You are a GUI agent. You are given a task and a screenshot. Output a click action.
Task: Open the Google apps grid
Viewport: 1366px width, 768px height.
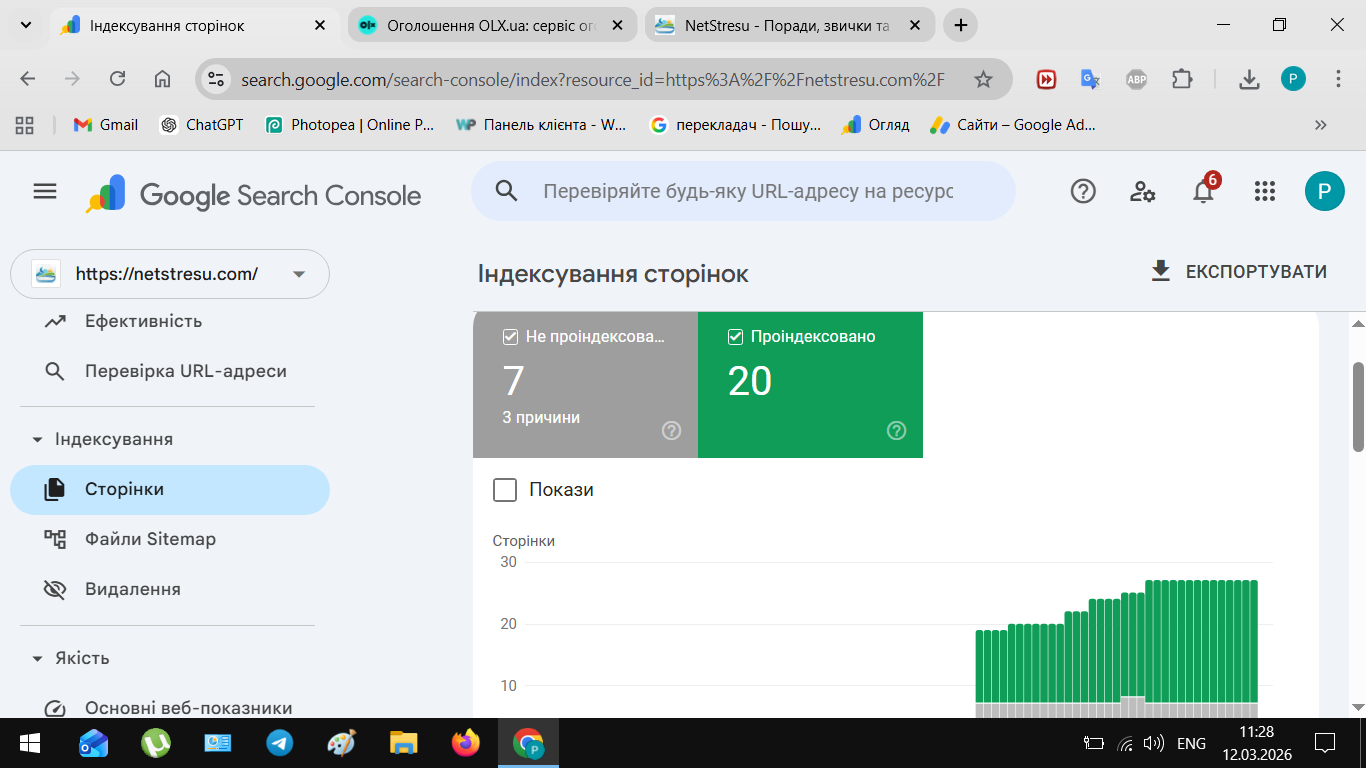point(1265,191)
